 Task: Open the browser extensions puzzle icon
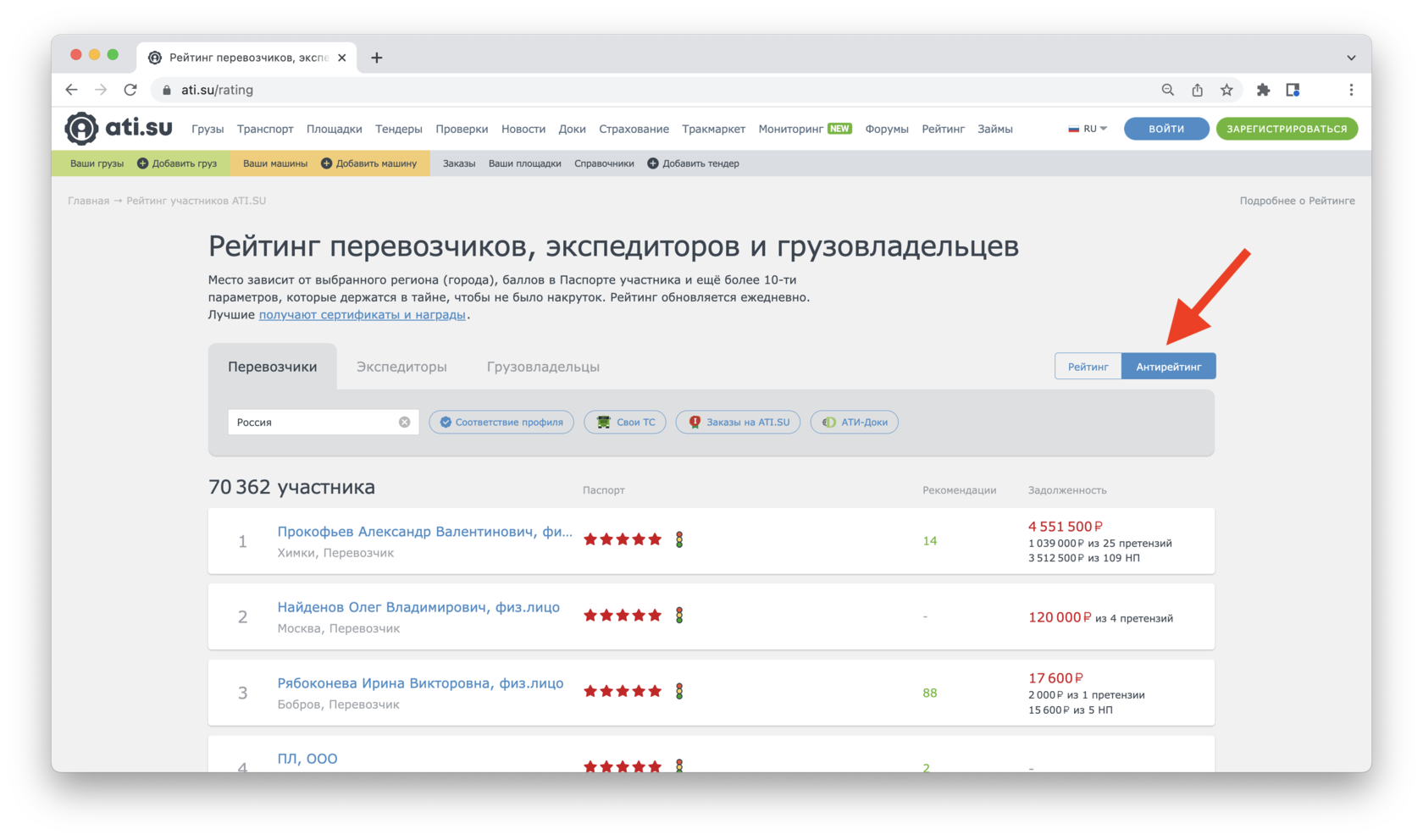1263,90
